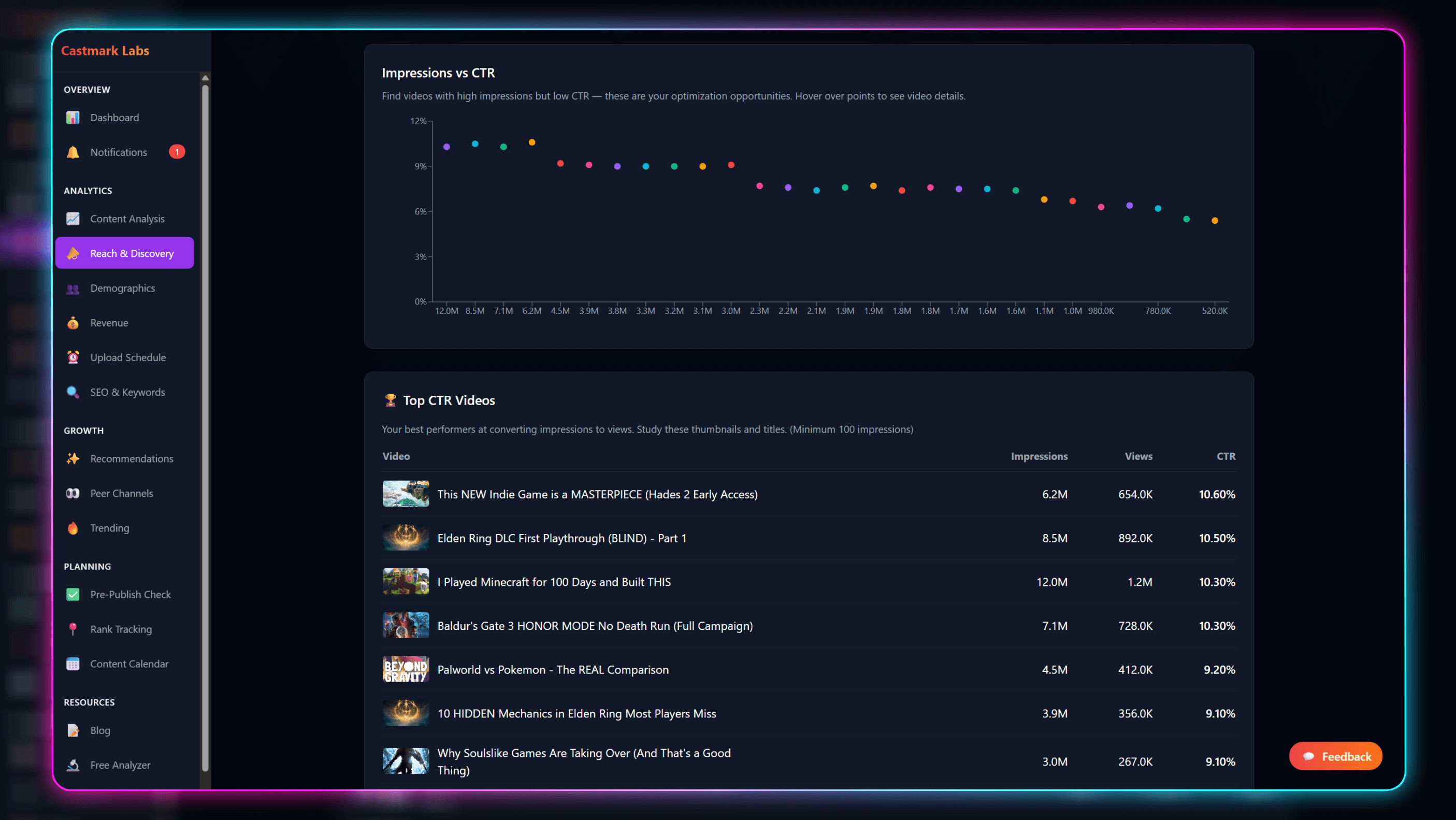Open the Content Analysis chart icon
Image resolution: width=1456 pixels, height=820 pixels.
(x=73, y=219)
